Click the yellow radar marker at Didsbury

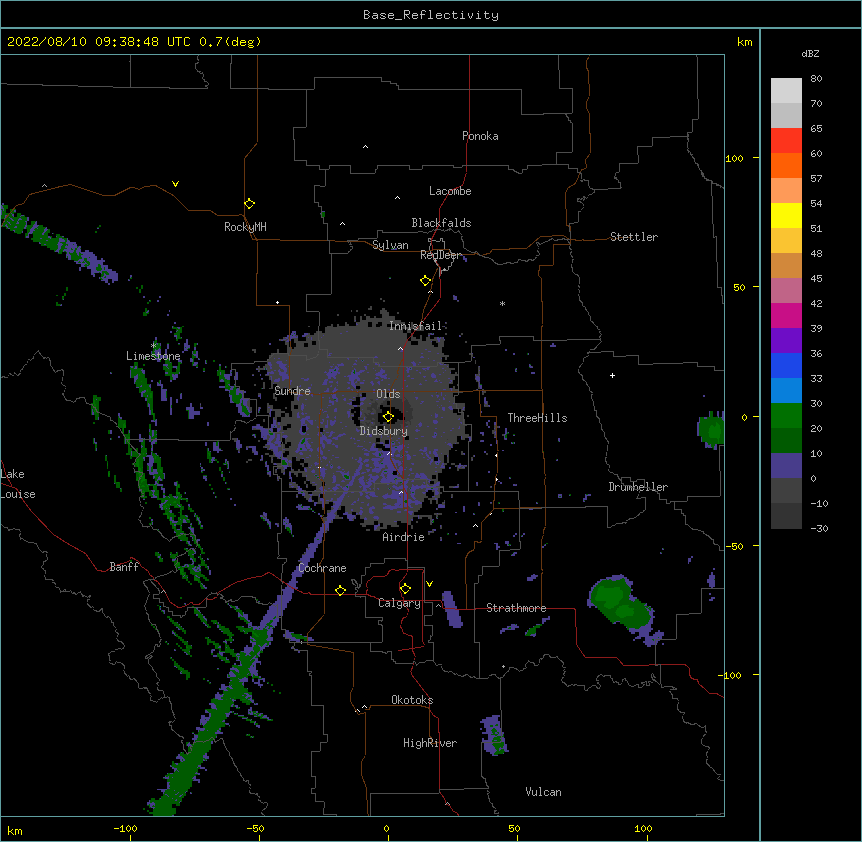tap(388, 417)
